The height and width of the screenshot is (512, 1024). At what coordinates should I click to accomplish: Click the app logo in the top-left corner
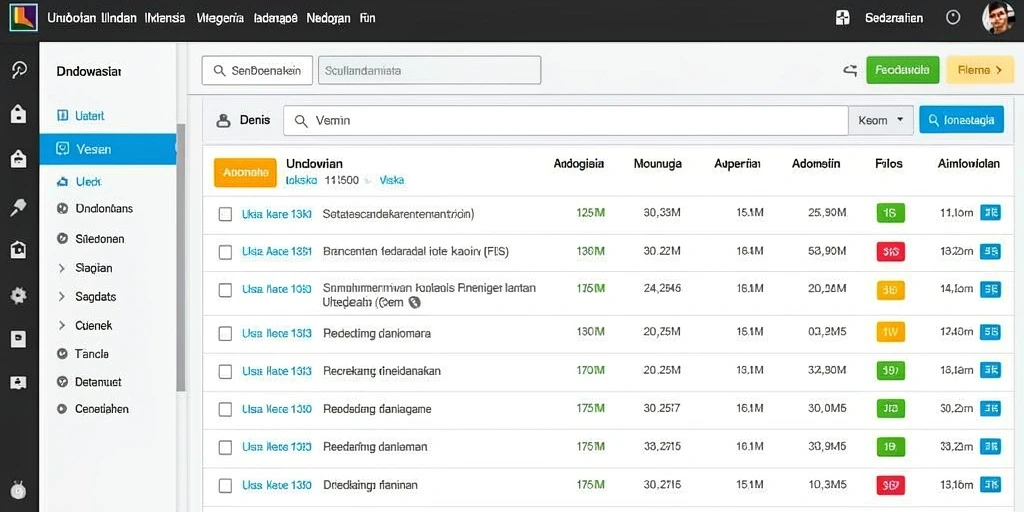point(23,18)
